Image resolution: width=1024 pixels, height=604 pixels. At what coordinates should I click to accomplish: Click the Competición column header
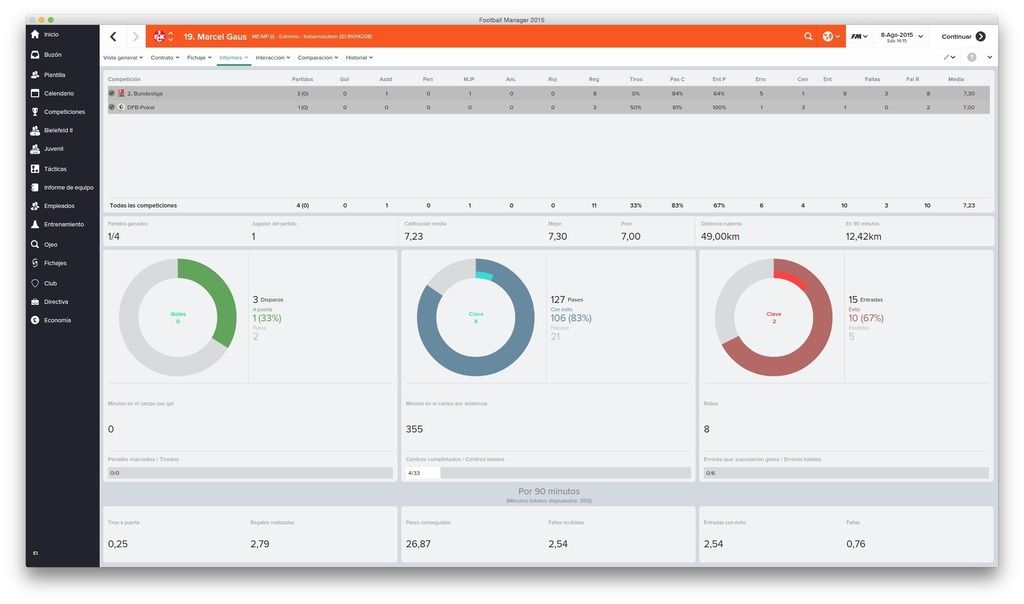tap(124, 79)
